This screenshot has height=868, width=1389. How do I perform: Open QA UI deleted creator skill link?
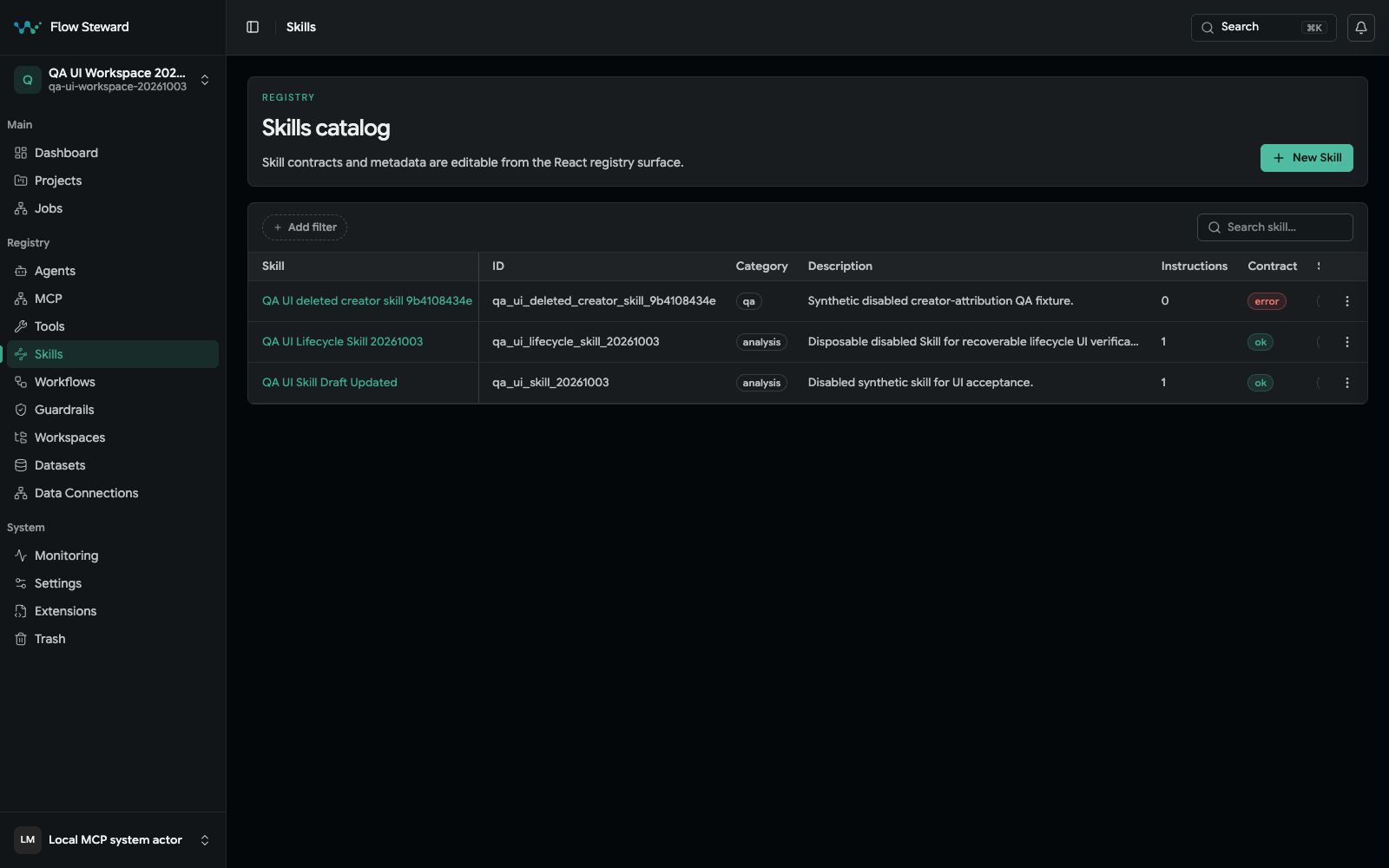[x=367, y=301]
